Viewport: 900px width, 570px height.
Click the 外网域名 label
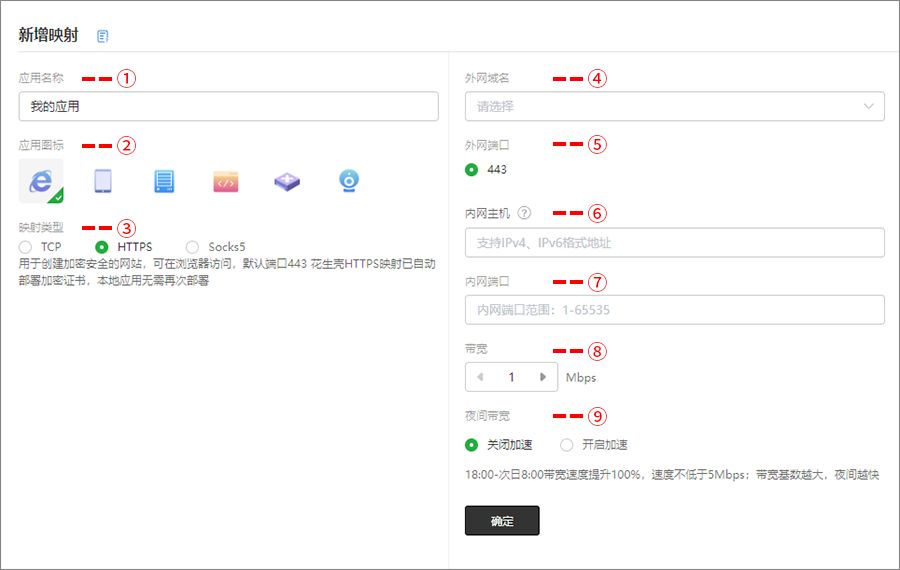(487, 78)
